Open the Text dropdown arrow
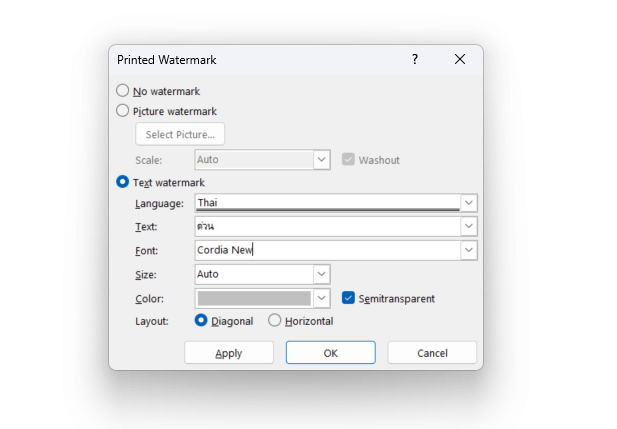 pos(469,226)
